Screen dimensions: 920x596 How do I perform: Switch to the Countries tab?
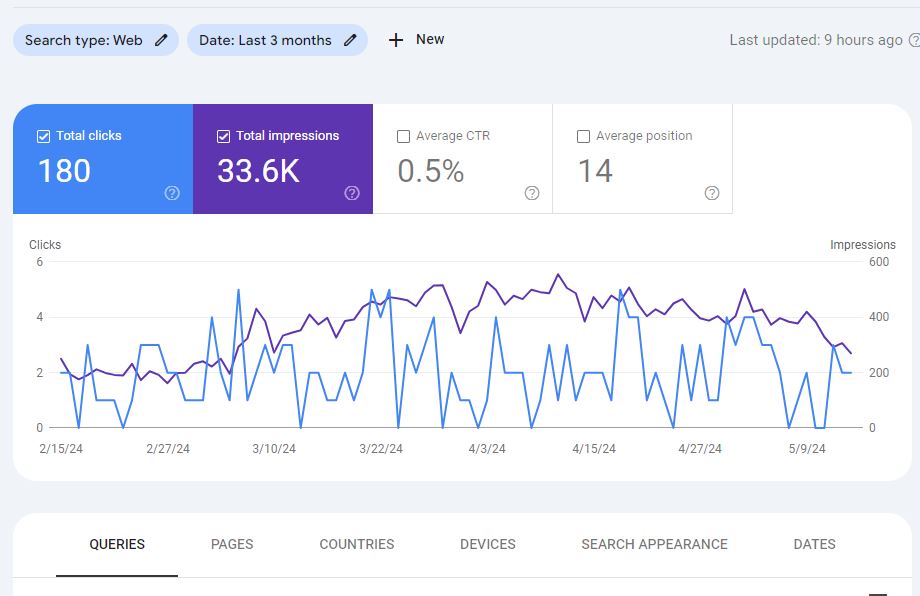pos(357,544)
